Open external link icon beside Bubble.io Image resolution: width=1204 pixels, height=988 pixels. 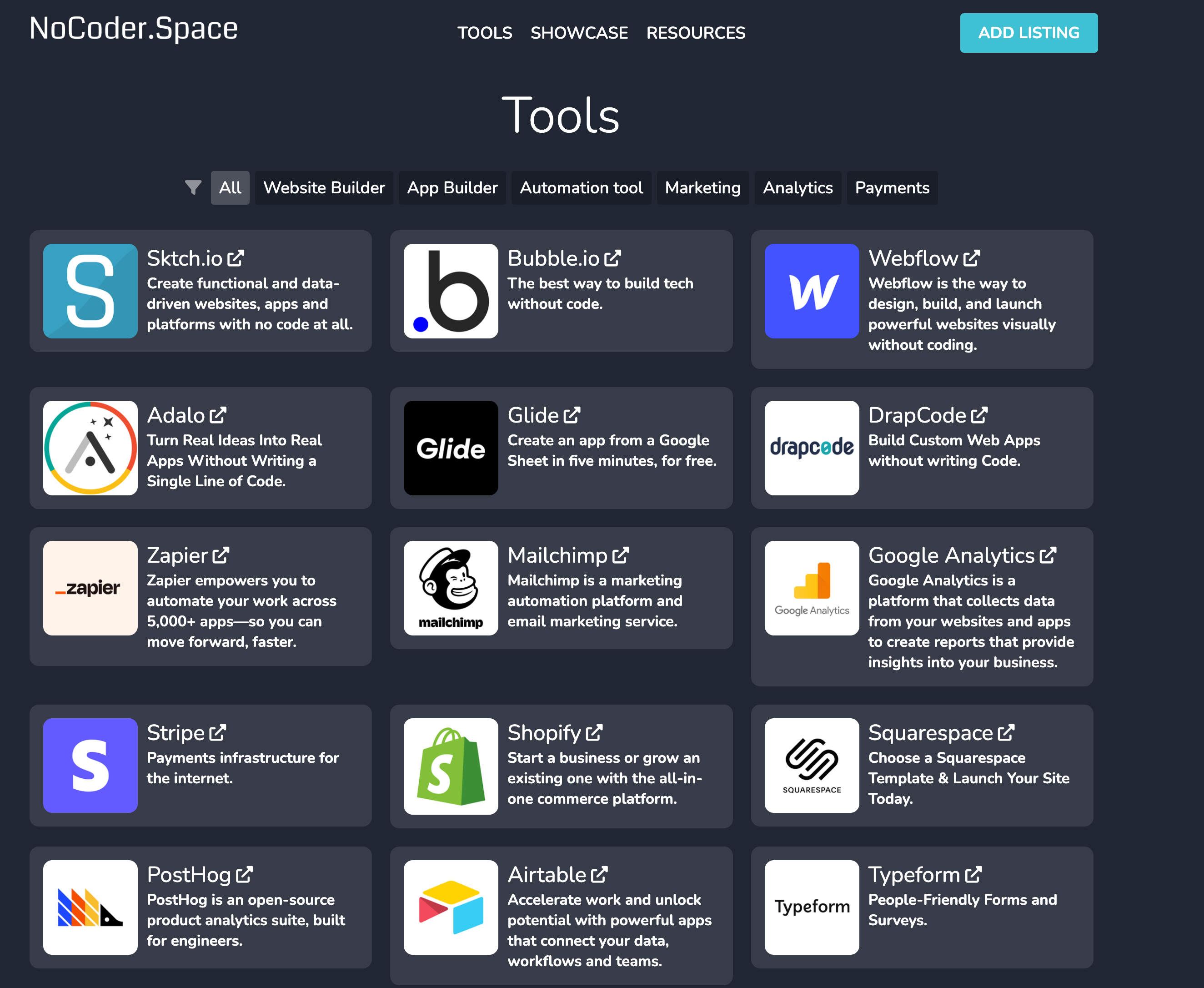(612, 258)
